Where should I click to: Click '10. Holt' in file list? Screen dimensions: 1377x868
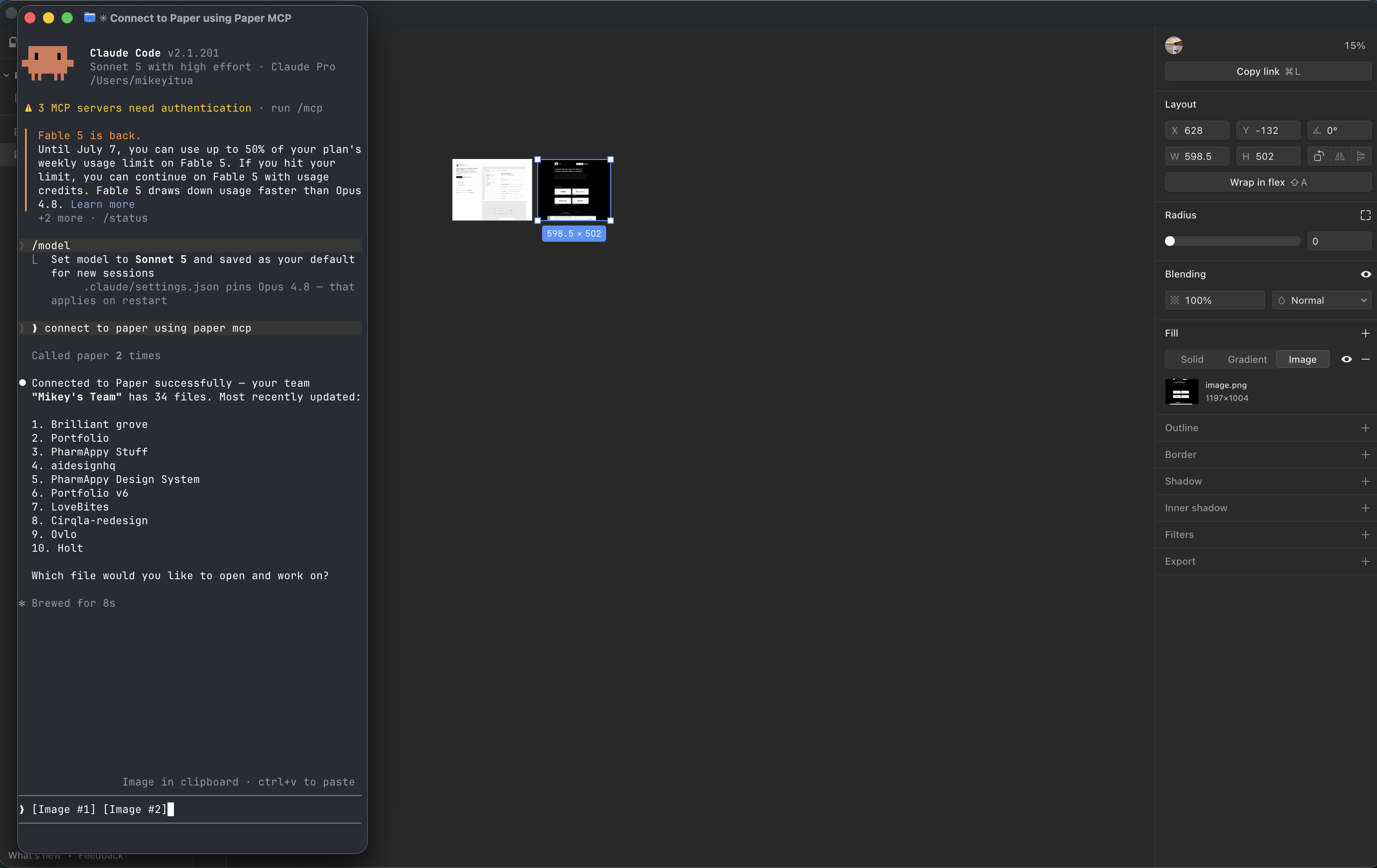click(57, 548)
